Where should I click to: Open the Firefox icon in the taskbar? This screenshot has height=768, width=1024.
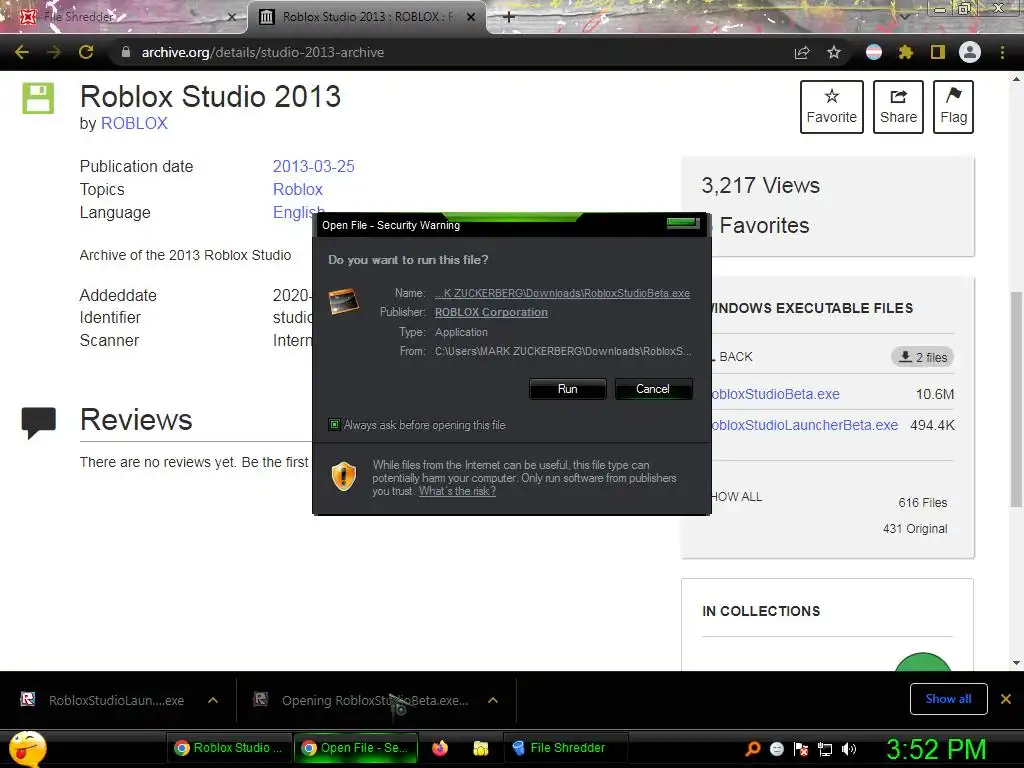click(440, 748)
